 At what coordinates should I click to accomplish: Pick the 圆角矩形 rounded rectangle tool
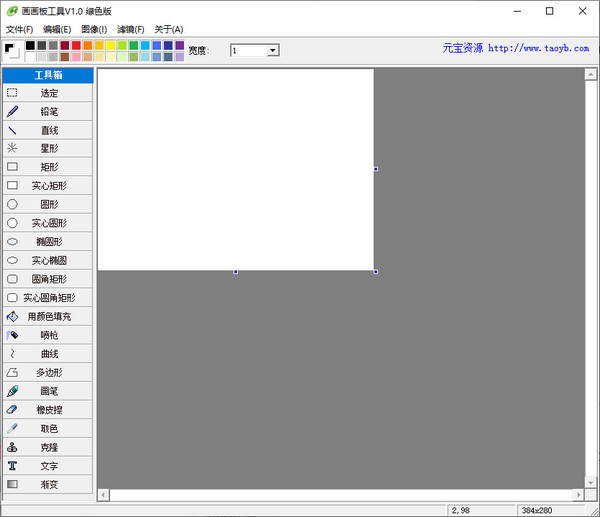point(48,279)
